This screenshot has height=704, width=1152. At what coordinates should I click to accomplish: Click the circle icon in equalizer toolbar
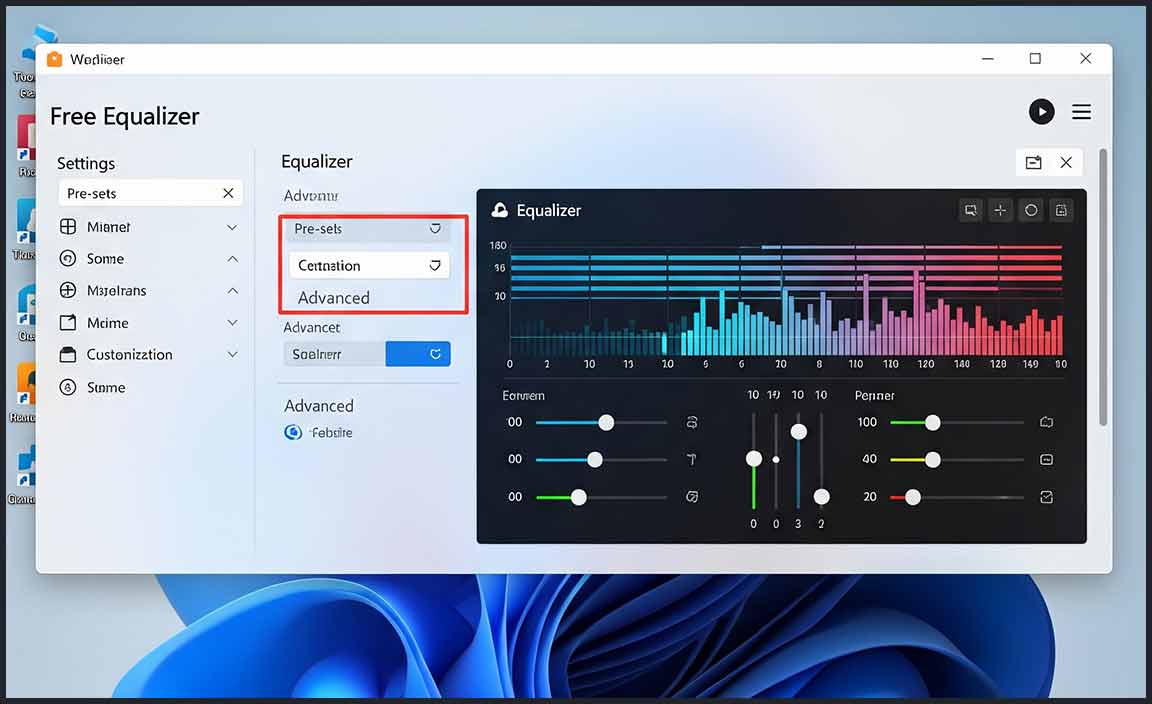(1031, 210)
